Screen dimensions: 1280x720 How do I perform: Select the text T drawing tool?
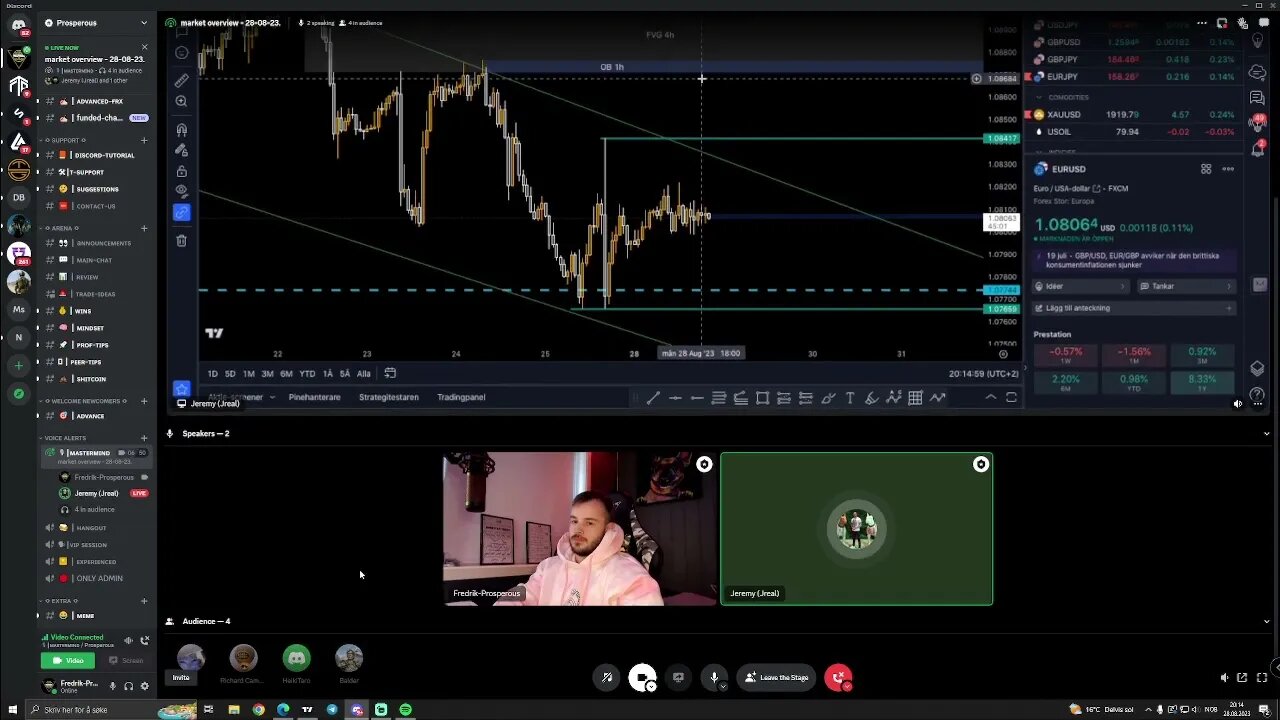coord(850,398)
